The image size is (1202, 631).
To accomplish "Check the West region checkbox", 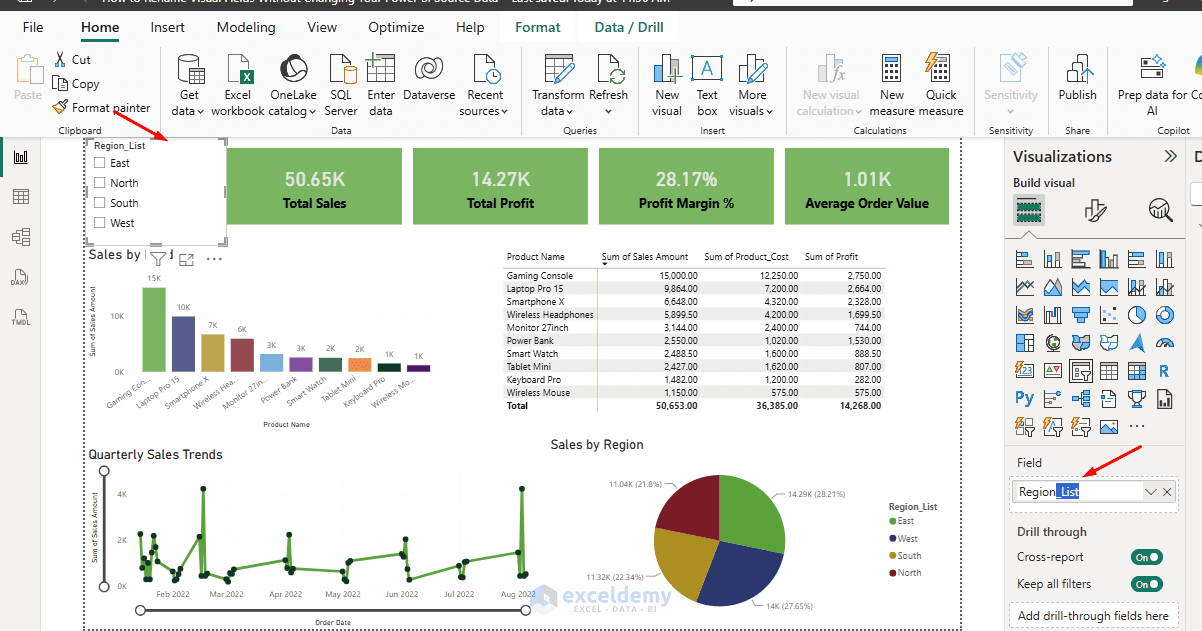I will click(x=100, y=223).
